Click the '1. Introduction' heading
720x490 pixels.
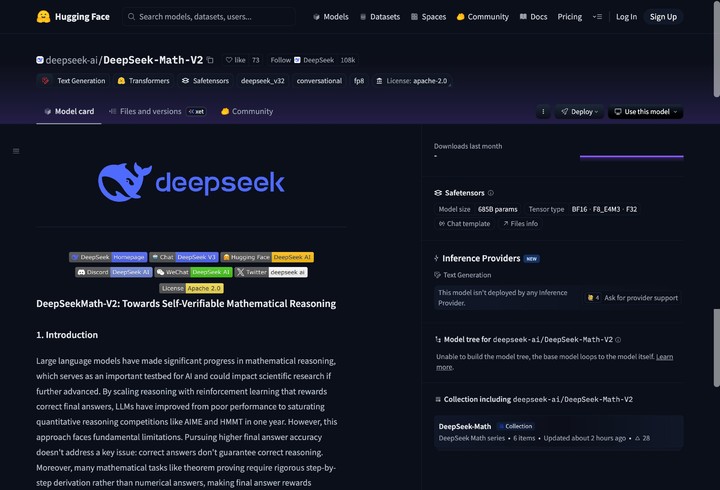67,335
